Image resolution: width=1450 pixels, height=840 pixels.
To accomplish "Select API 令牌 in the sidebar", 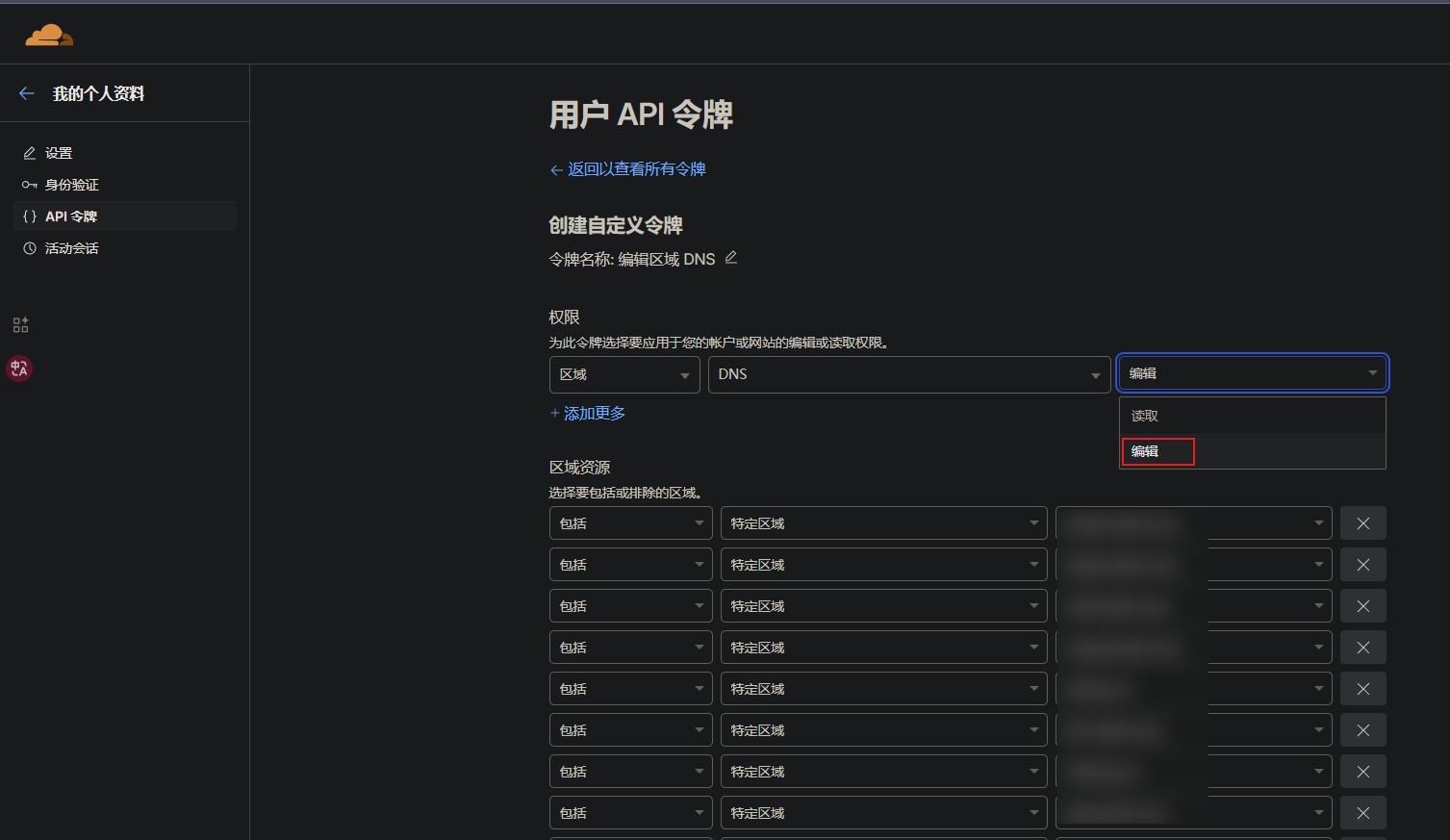I will [125, 216].
